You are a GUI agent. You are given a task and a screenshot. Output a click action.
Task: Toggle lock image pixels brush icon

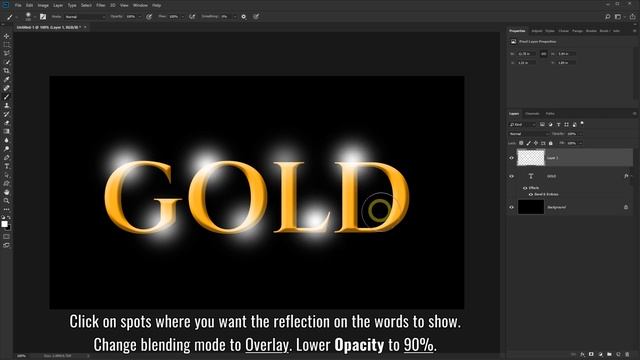[x=529, y=143]
